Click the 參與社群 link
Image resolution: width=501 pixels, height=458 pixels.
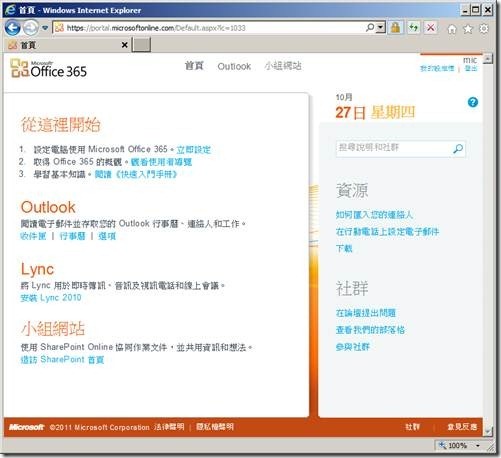point(353,347)
